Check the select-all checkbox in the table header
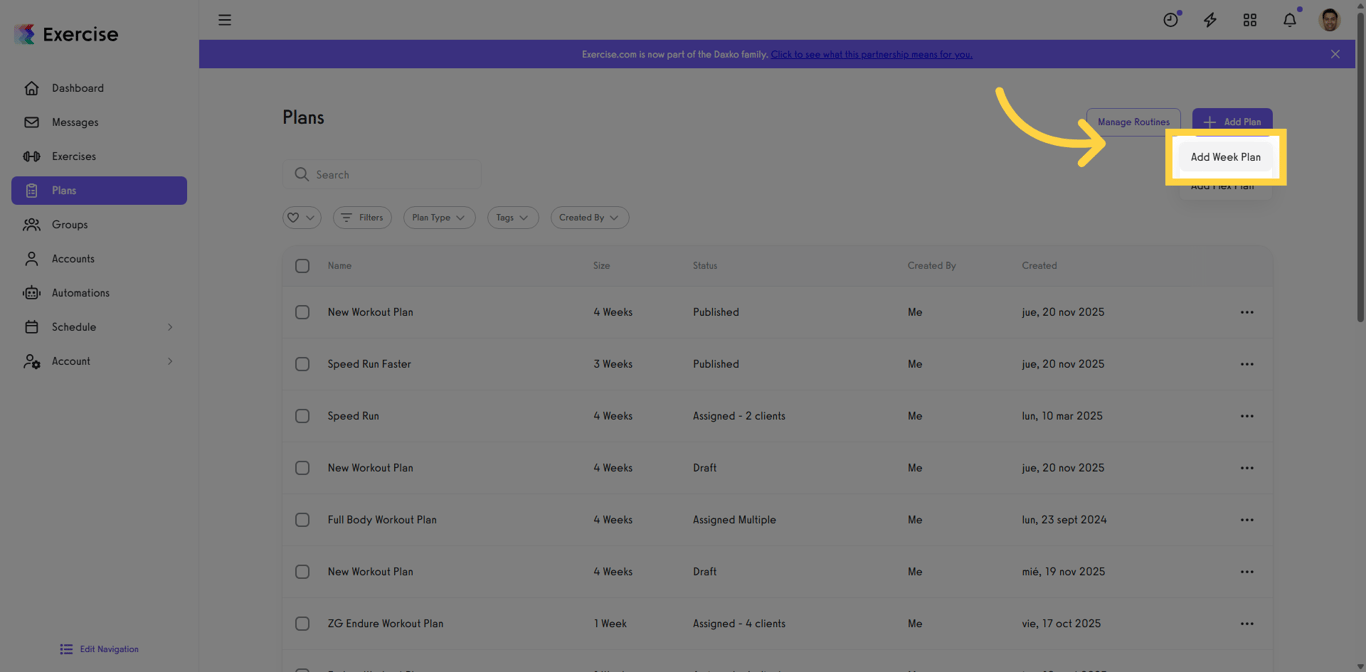This screenshot has height=672, width=1366. [x=302, y=266]
